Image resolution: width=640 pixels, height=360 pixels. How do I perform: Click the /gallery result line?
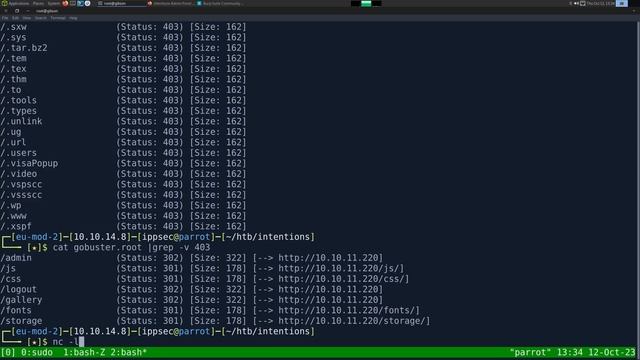pos(192,300)
